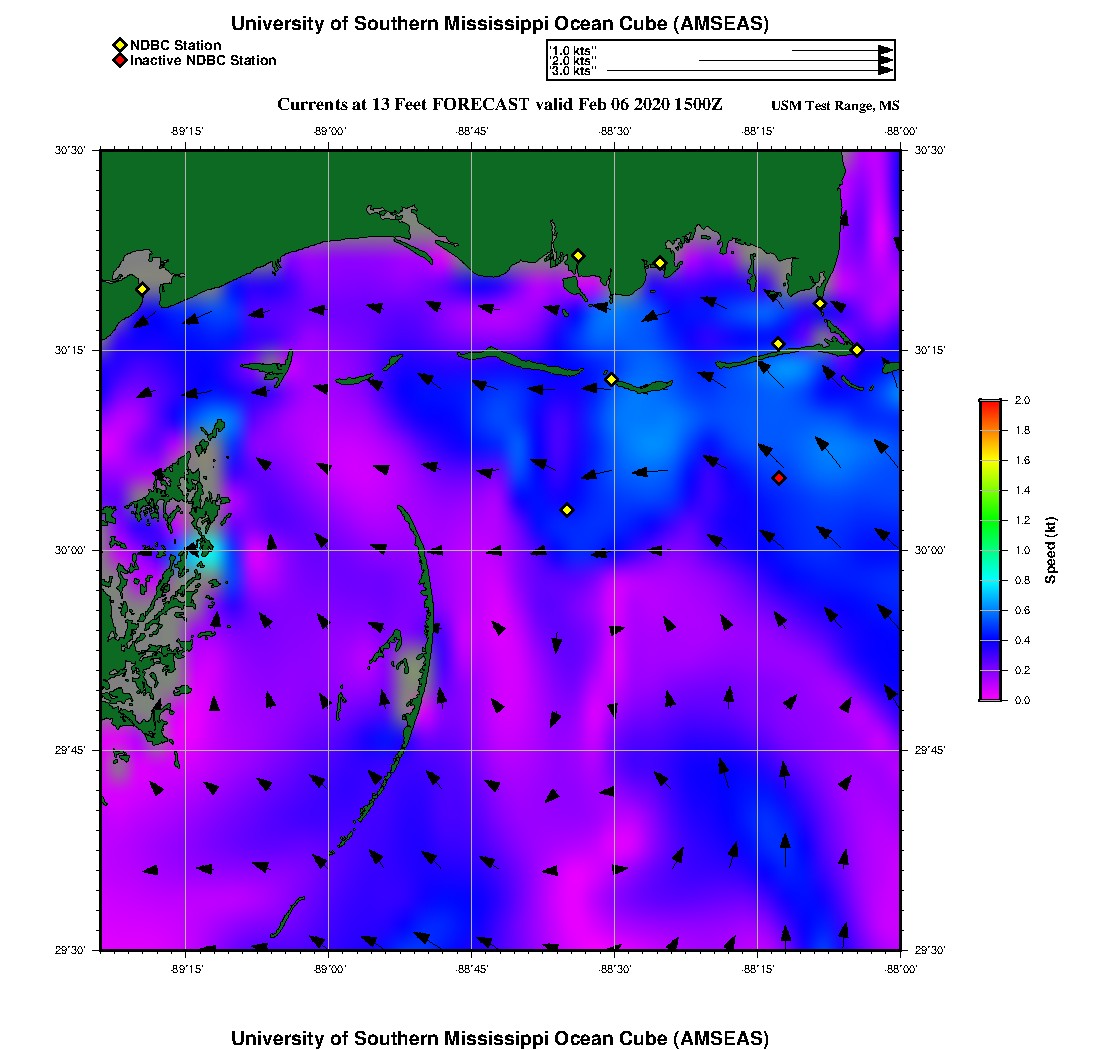Click the 3.0 kts arrow in vector scale
The image size is (1100, 1050).
750,70
